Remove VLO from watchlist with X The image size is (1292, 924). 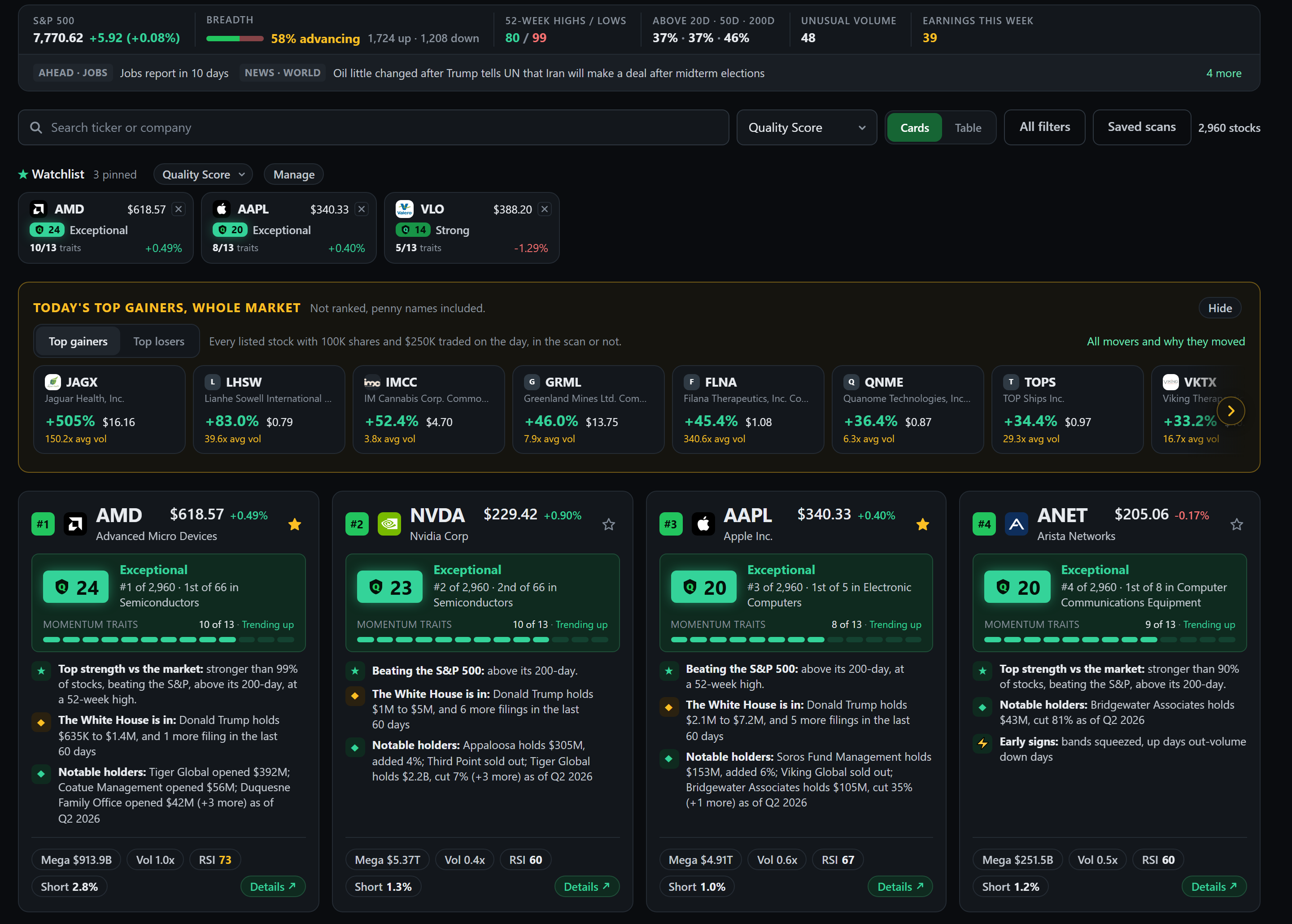(545, 209)
